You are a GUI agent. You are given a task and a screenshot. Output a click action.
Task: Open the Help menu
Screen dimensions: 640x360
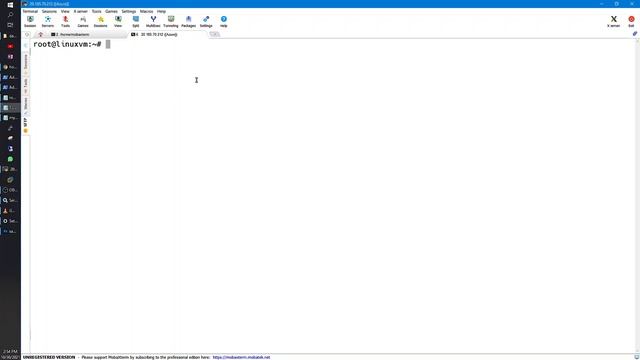click(161, 11)
